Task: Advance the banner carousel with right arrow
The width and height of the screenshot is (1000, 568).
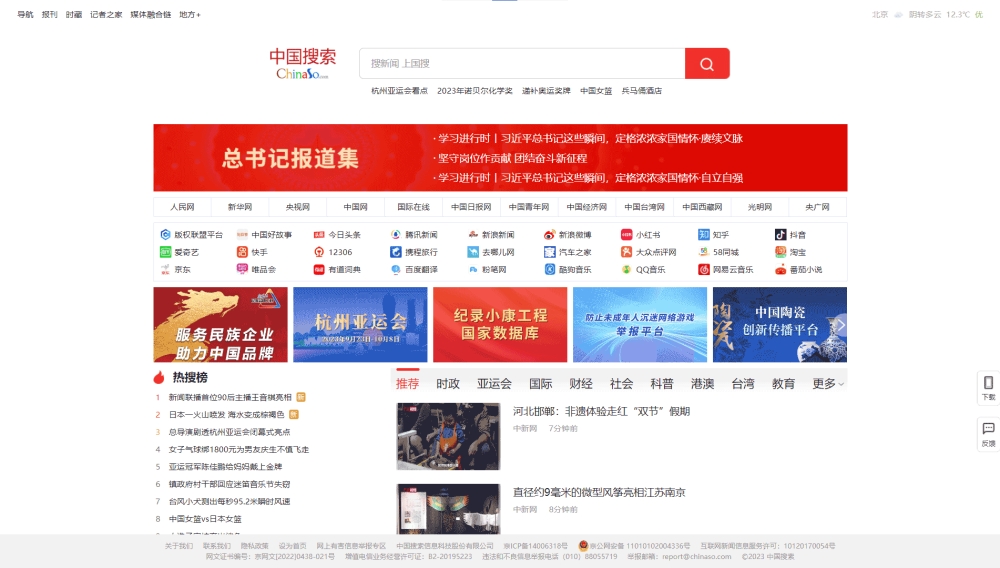Action: [x=840, y=325]
